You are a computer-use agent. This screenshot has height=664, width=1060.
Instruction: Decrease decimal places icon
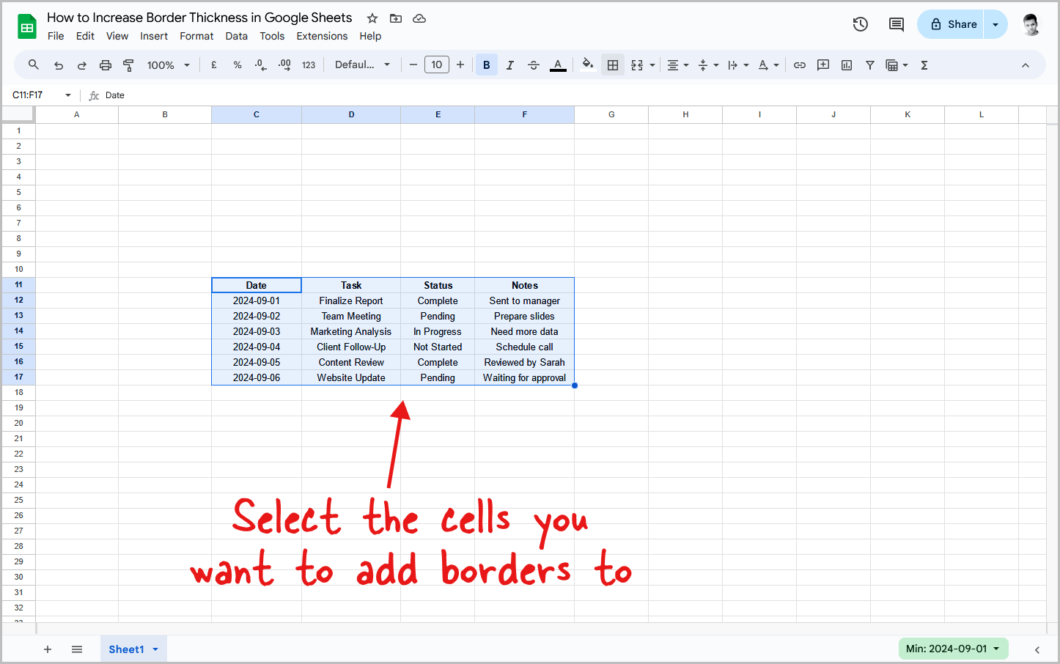[260, 65]
